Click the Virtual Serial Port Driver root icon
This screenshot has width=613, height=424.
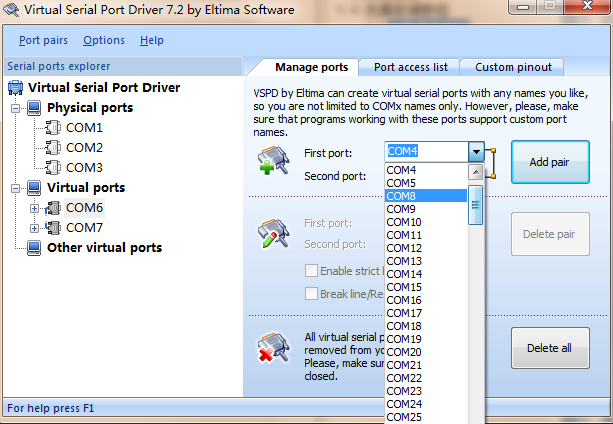(15, 88)
